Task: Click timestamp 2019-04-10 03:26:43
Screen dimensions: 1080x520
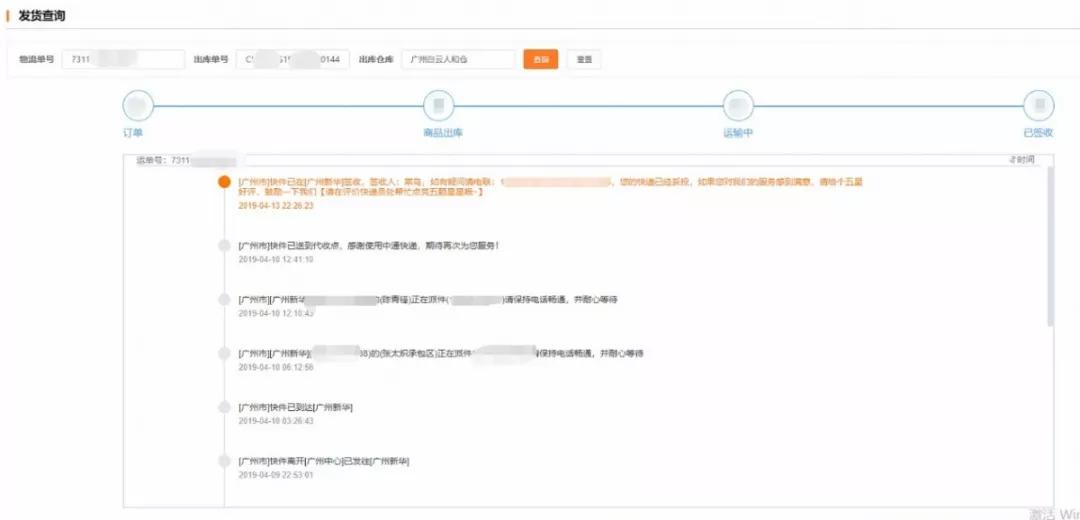Action: coord(276,421)
